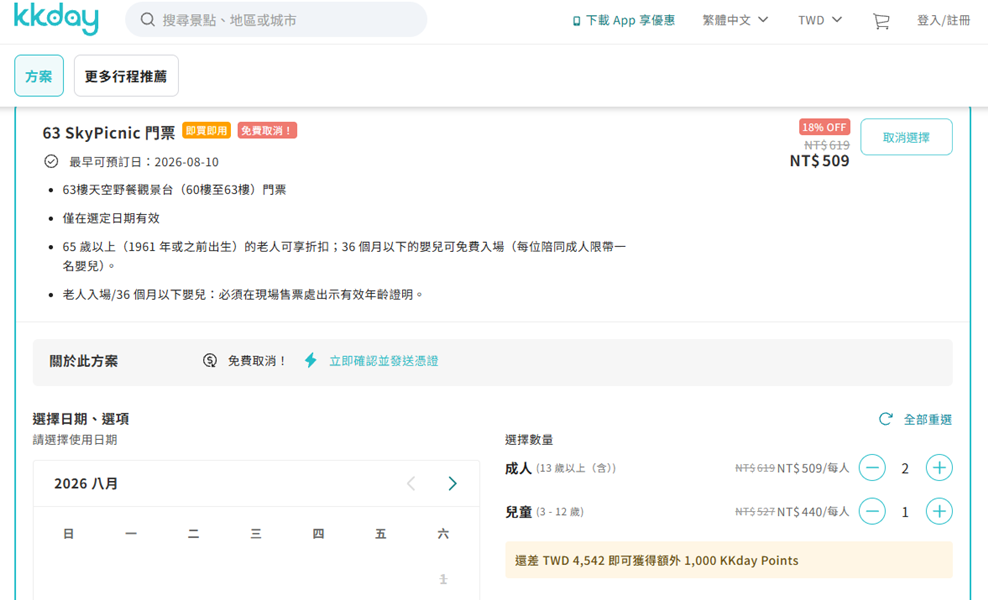Open the KKday logo home link
The image size is (988, 600).
pos(56,18)
